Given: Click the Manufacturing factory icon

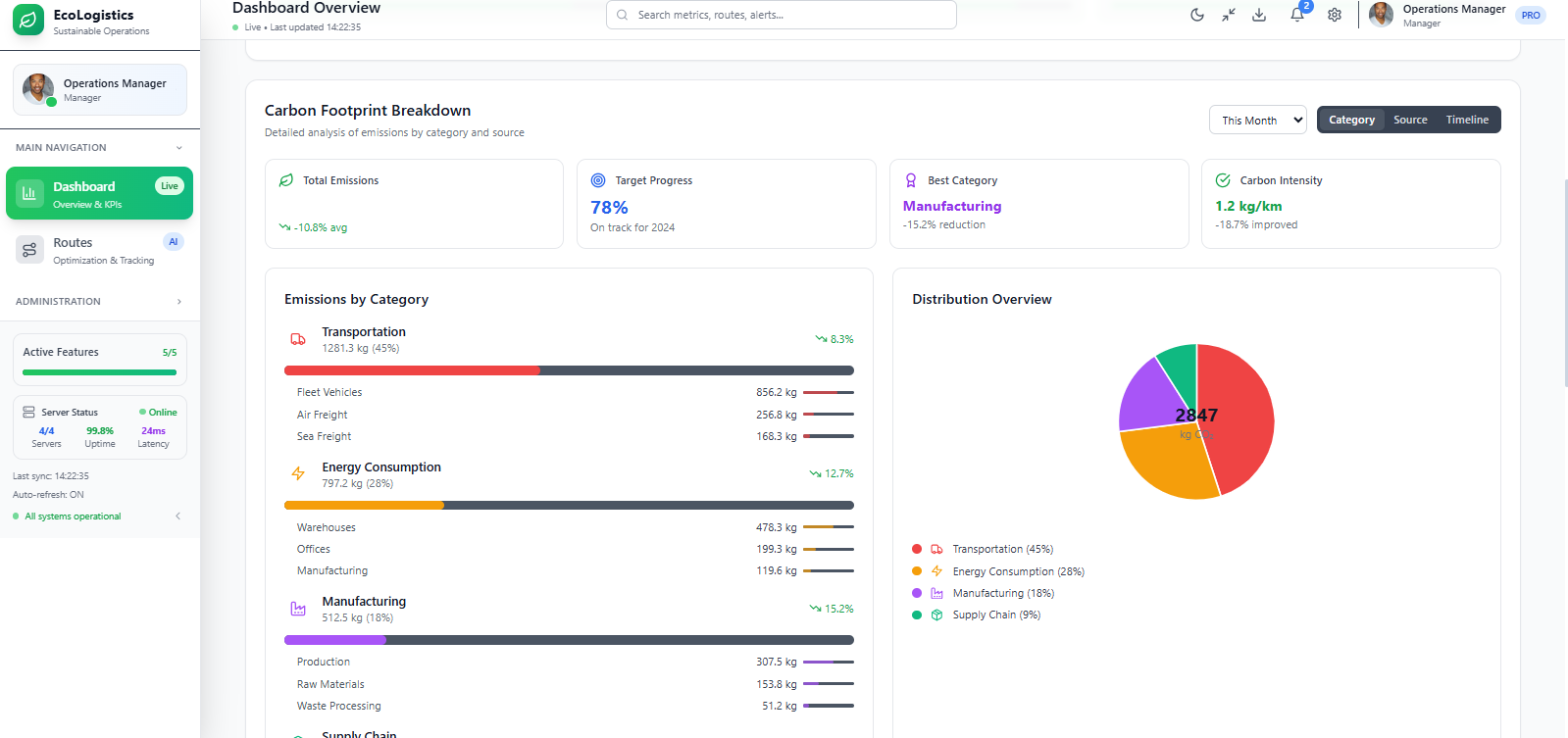Looking at the screenshot, I should [x=298, y=609].
